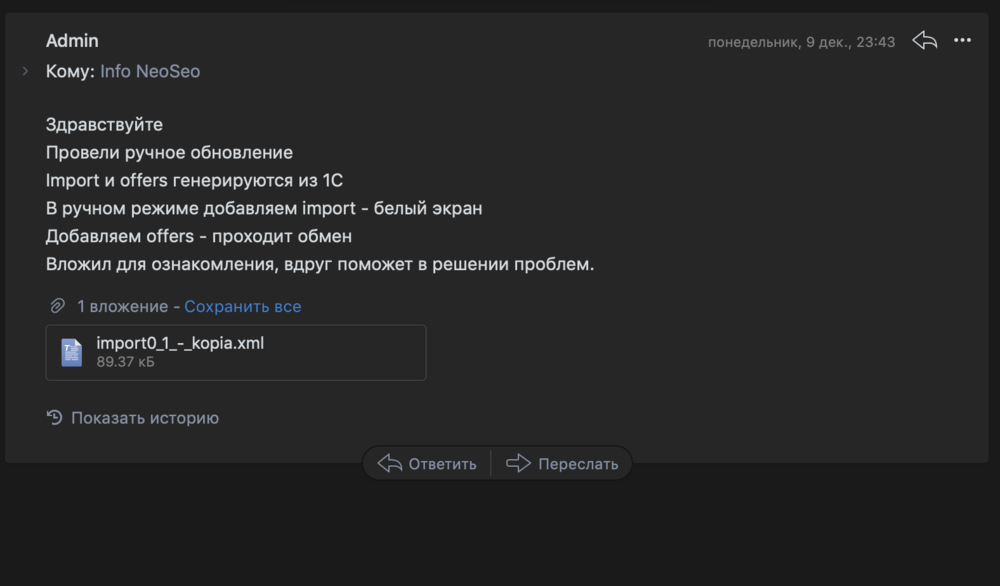Image resolution: width=1000 pixels, height=586 pixels.
Task: Open the Info NeoSeo recipient contact
Action: click(x=150, y=71)
